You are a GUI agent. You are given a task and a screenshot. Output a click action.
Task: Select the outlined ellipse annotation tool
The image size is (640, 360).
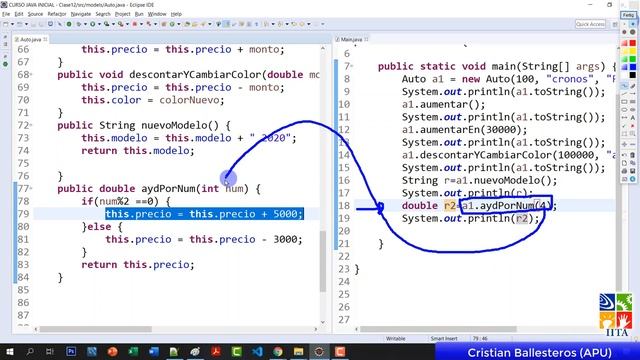point(624,109)
